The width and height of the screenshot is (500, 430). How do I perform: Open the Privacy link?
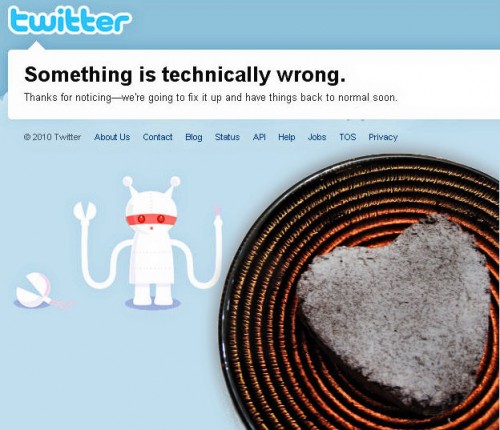pyautogui.click(x=383, y=137)
